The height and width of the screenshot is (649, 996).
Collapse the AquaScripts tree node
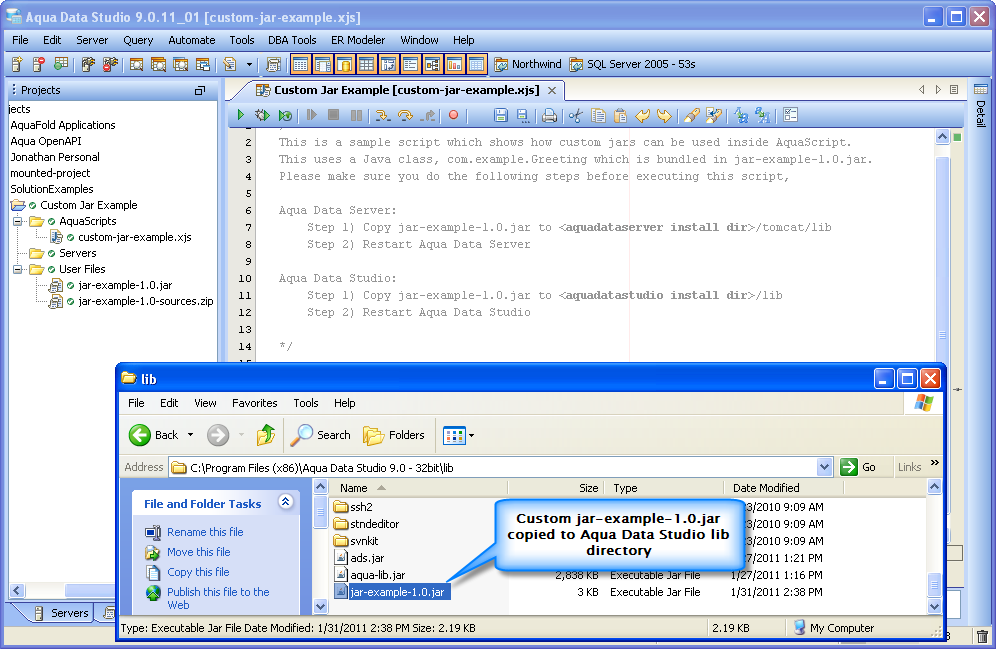pos(17,221)
